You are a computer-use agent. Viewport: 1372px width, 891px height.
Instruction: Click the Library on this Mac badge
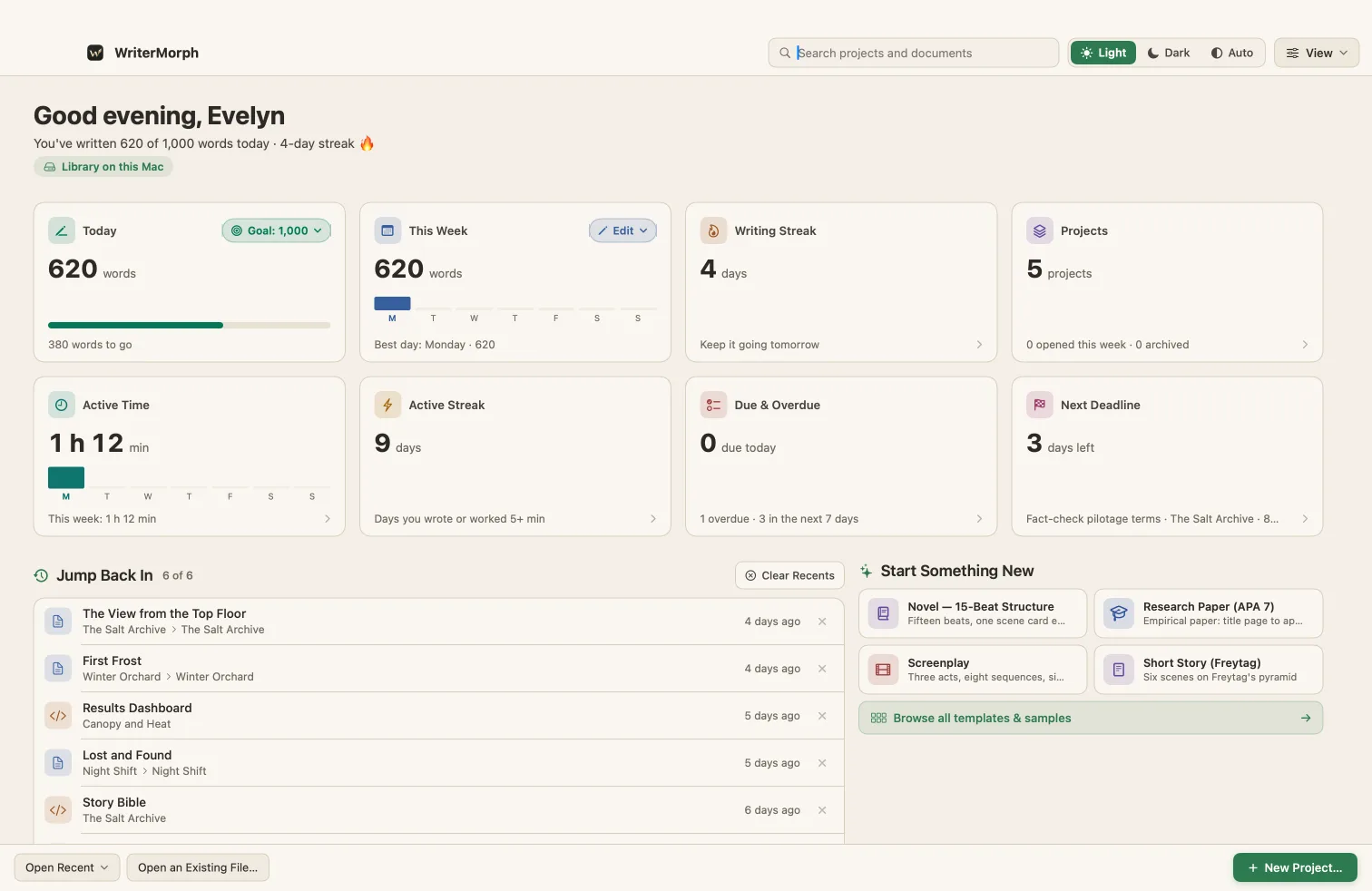(x=103, y=167)
